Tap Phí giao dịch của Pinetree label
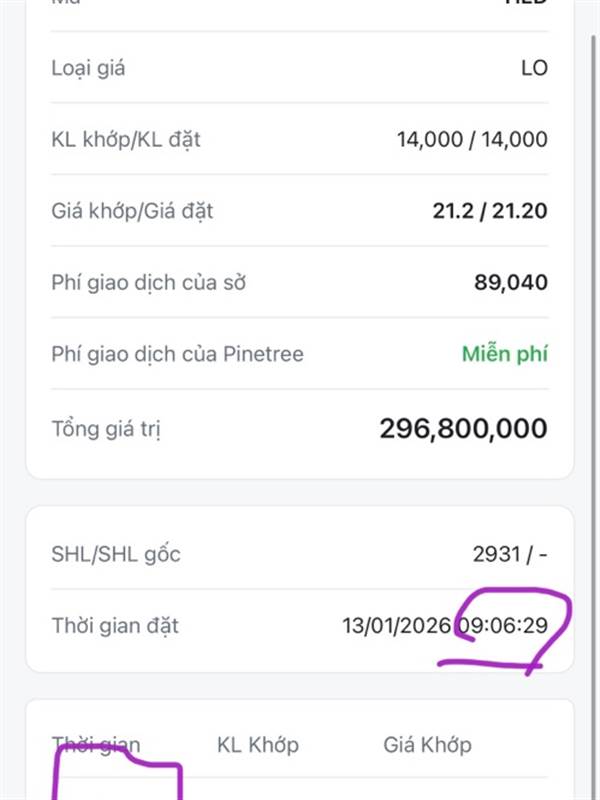The height and width of the screenshot is (800, 600). [178, 354]
